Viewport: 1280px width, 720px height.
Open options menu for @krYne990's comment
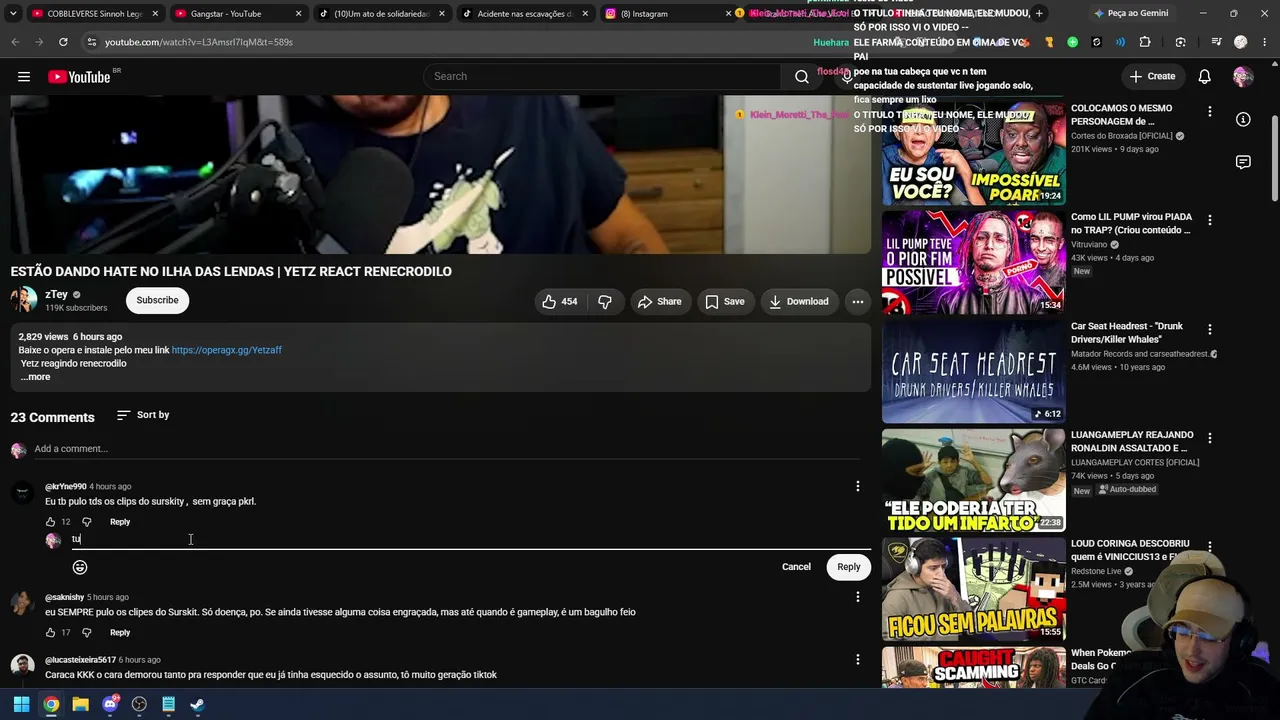(x=857, y=487)
